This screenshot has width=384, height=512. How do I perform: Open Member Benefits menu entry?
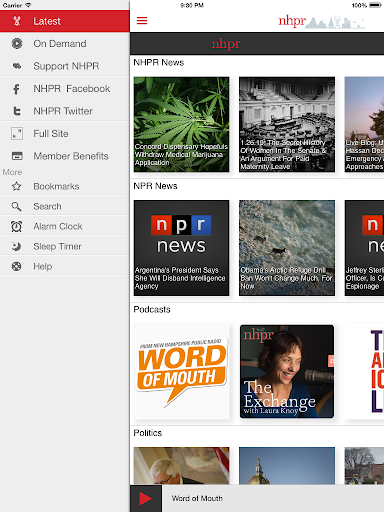pos(65,156)
